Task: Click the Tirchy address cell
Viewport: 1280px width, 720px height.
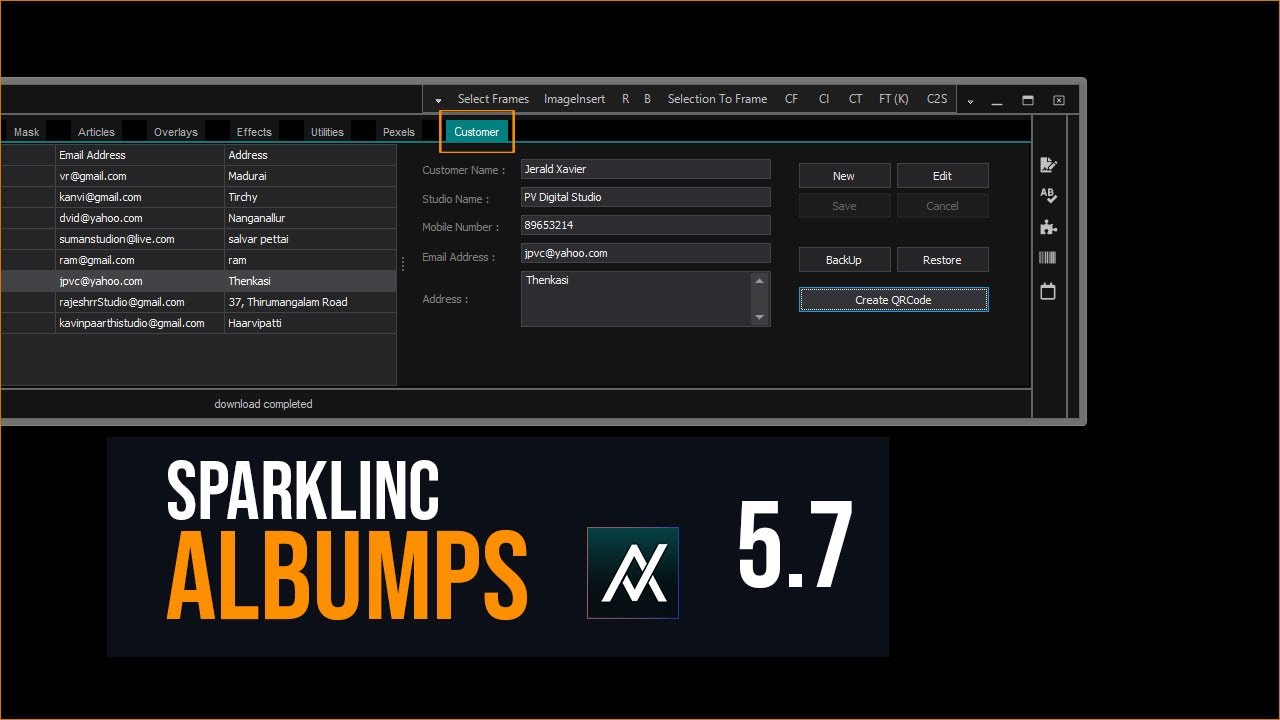Action: [x=310, y=197]
